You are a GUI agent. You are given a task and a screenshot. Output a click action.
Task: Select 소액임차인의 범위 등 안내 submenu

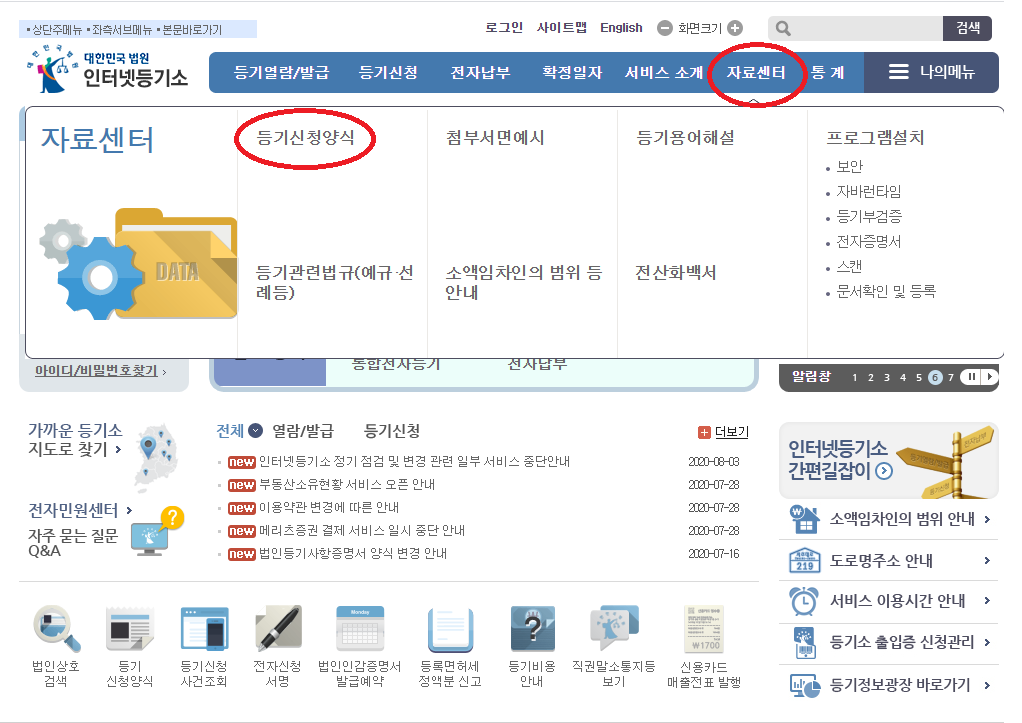click(x=523, y=282)
